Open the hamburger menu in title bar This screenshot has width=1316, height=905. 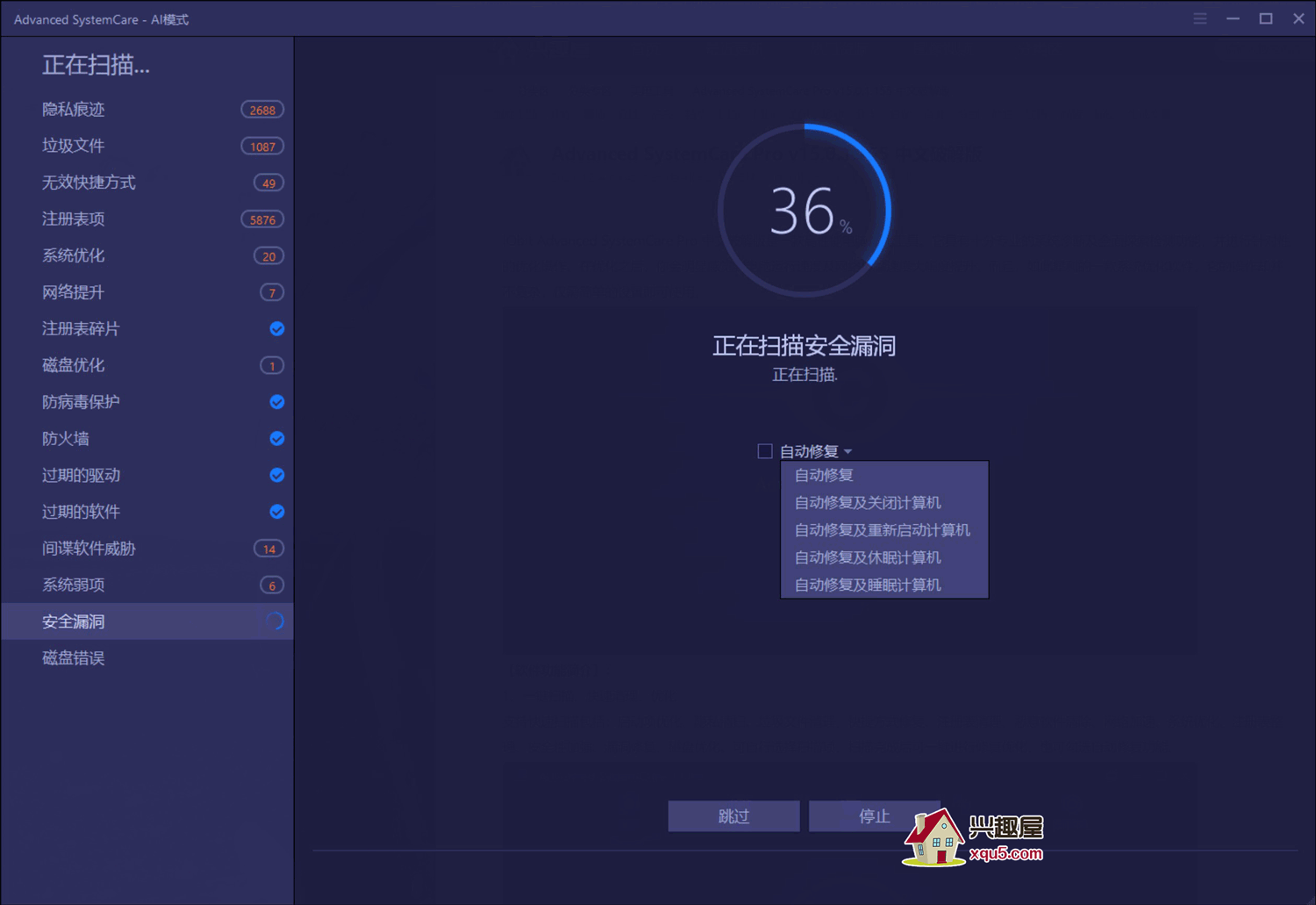1199,18
